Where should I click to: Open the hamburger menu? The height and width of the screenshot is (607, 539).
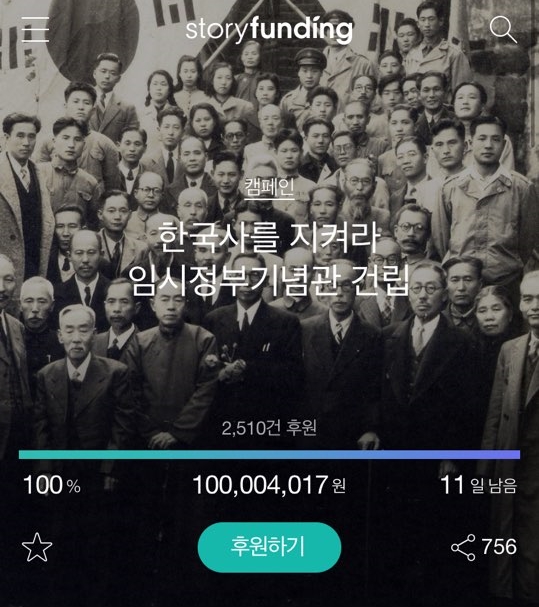coord(35,29)
